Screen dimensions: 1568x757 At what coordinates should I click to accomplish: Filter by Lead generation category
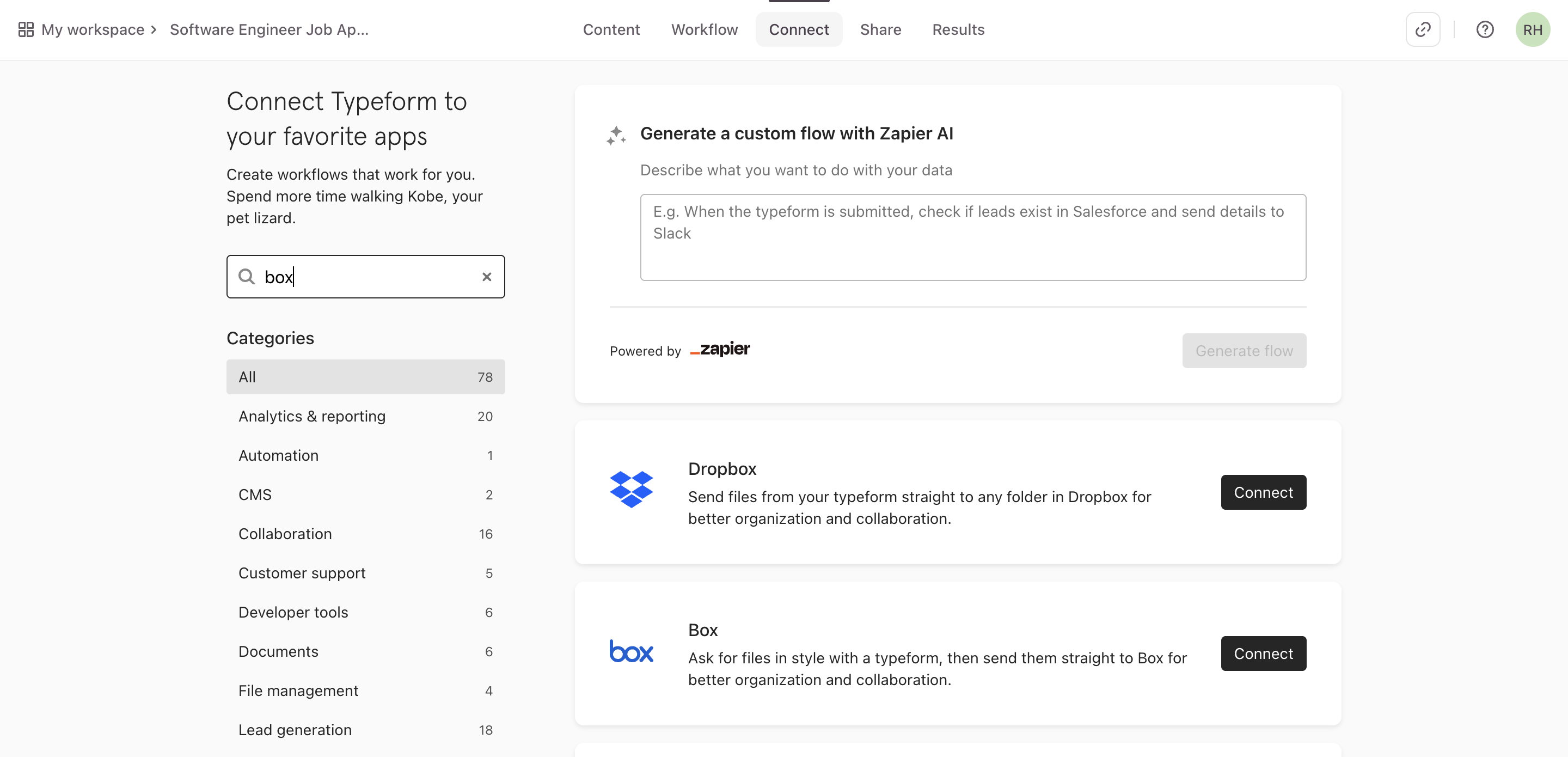pyautogui.click(x=365, y=730)
